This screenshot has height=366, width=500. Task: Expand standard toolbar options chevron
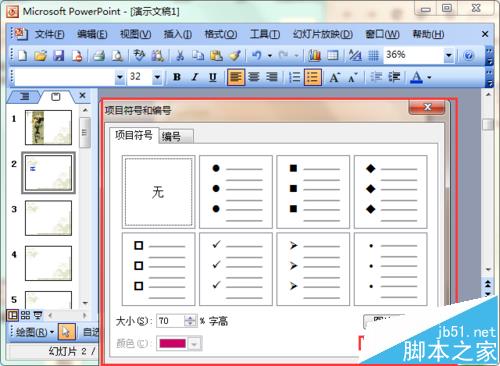(489, 56)
